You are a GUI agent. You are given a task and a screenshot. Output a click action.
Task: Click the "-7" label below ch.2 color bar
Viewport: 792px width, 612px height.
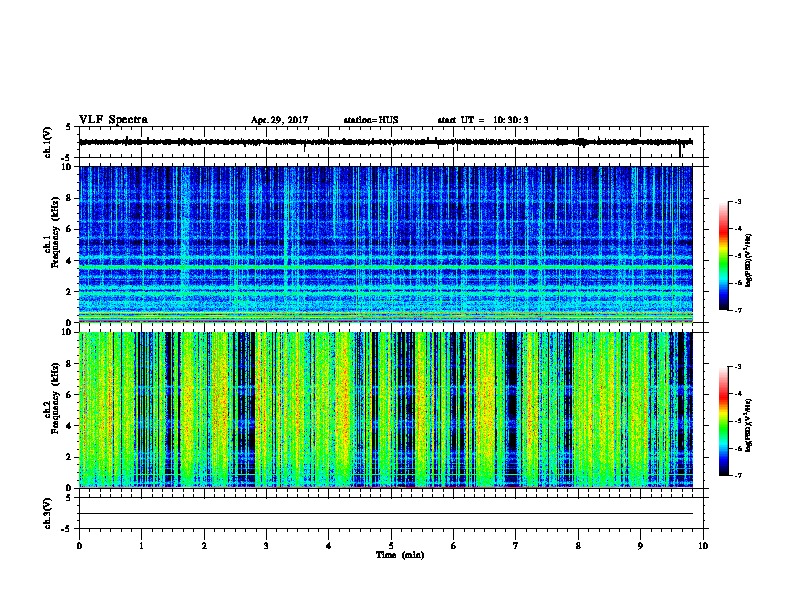[x=738, y=476]
